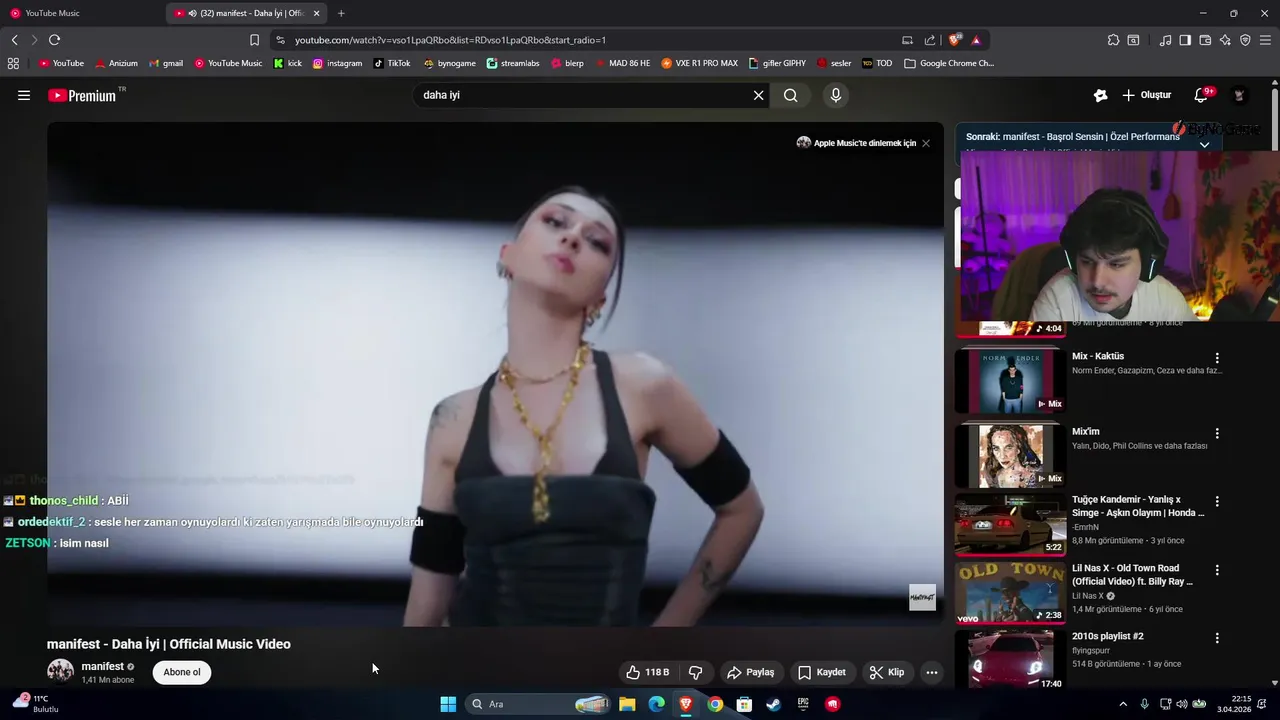Open 'Apple Music'te dinlemek için' link
The width and height of the screenshot is (1280, 720).
coord(864,143)
